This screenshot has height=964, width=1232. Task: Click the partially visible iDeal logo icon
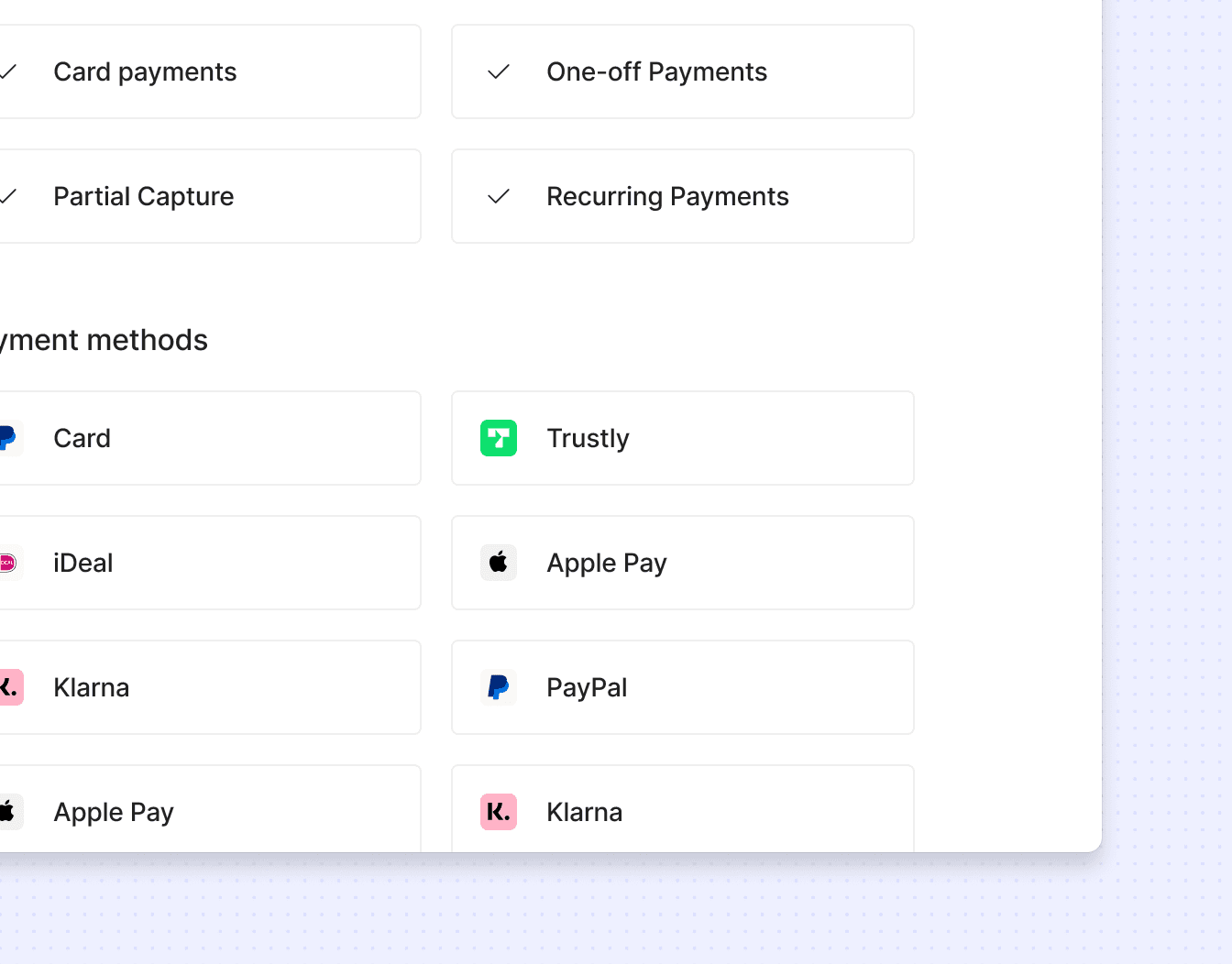(10, 563)
